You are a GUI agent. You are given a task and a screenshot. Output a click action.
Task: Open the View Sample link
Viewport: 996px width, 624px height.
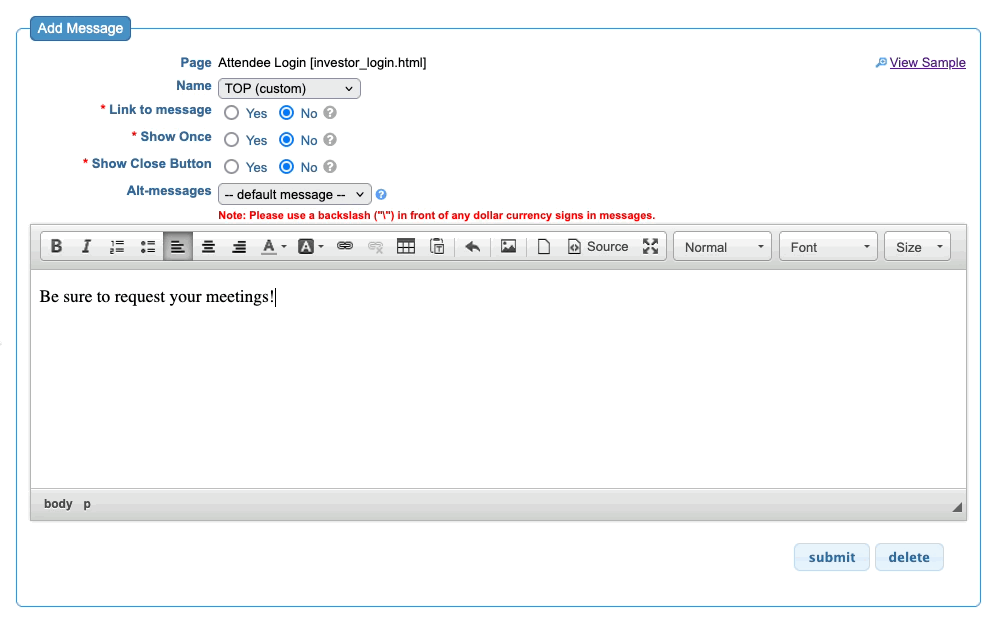click(x=927, y=62)
